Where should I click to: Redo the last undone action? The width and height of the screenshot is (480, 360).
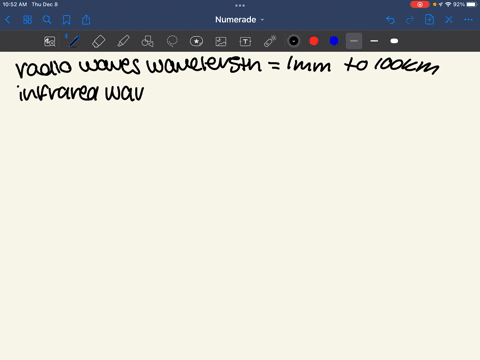(x=410, y=20)
